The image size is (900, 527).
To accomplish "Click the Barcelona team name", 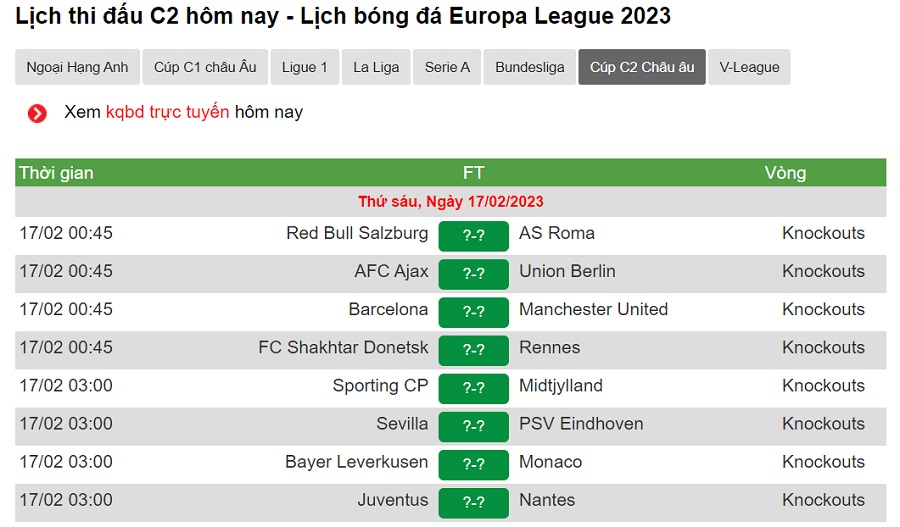I will [x=388, y=309].
